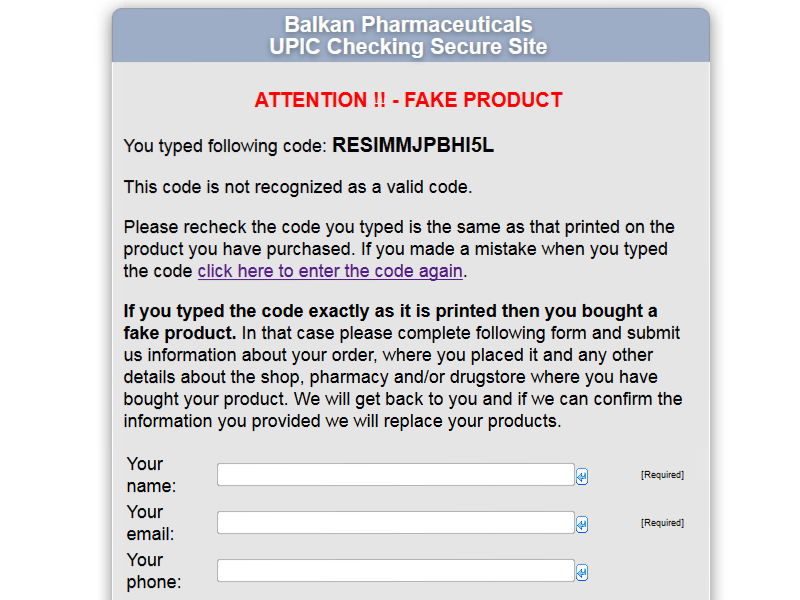Click the 'UPIC Checking Secure Site' header line
This screenshot has width=800, height=600.
point(408,47)
